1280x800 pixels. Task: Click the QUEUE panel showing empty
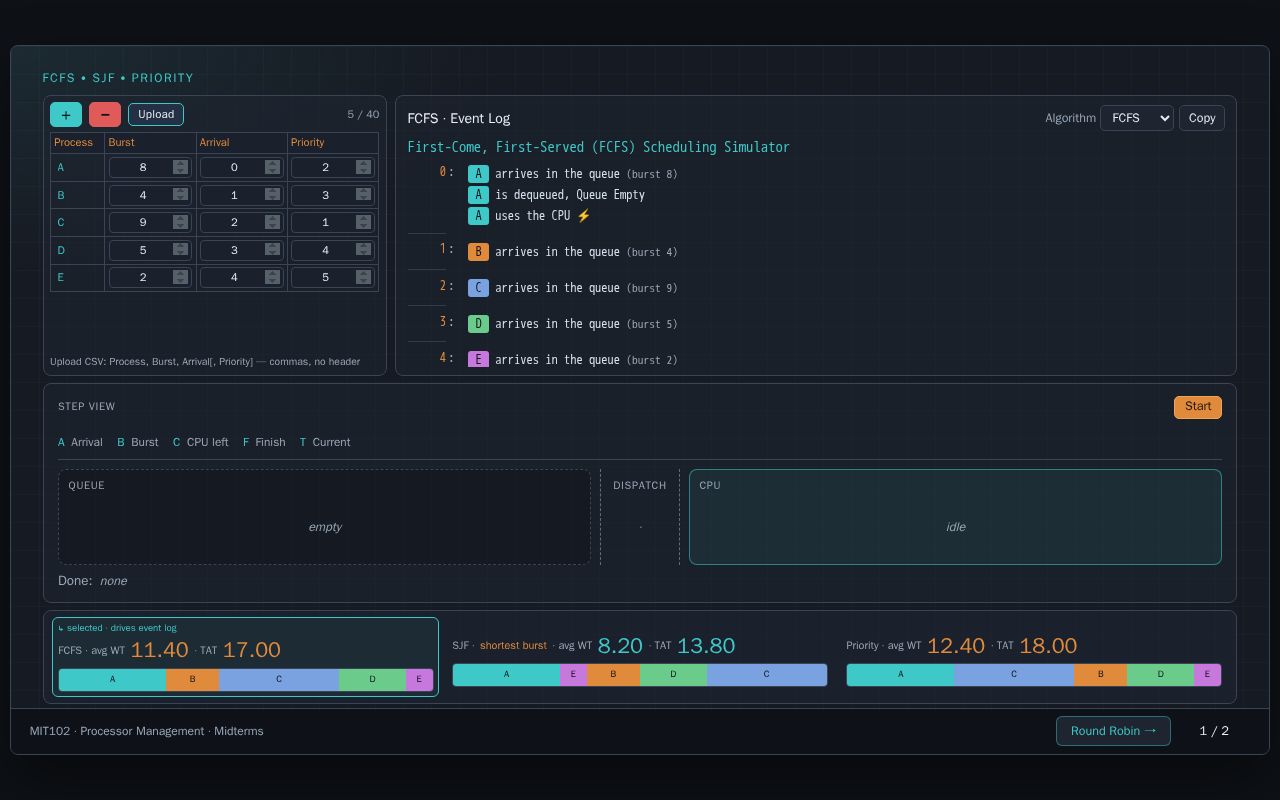(325, 517)
